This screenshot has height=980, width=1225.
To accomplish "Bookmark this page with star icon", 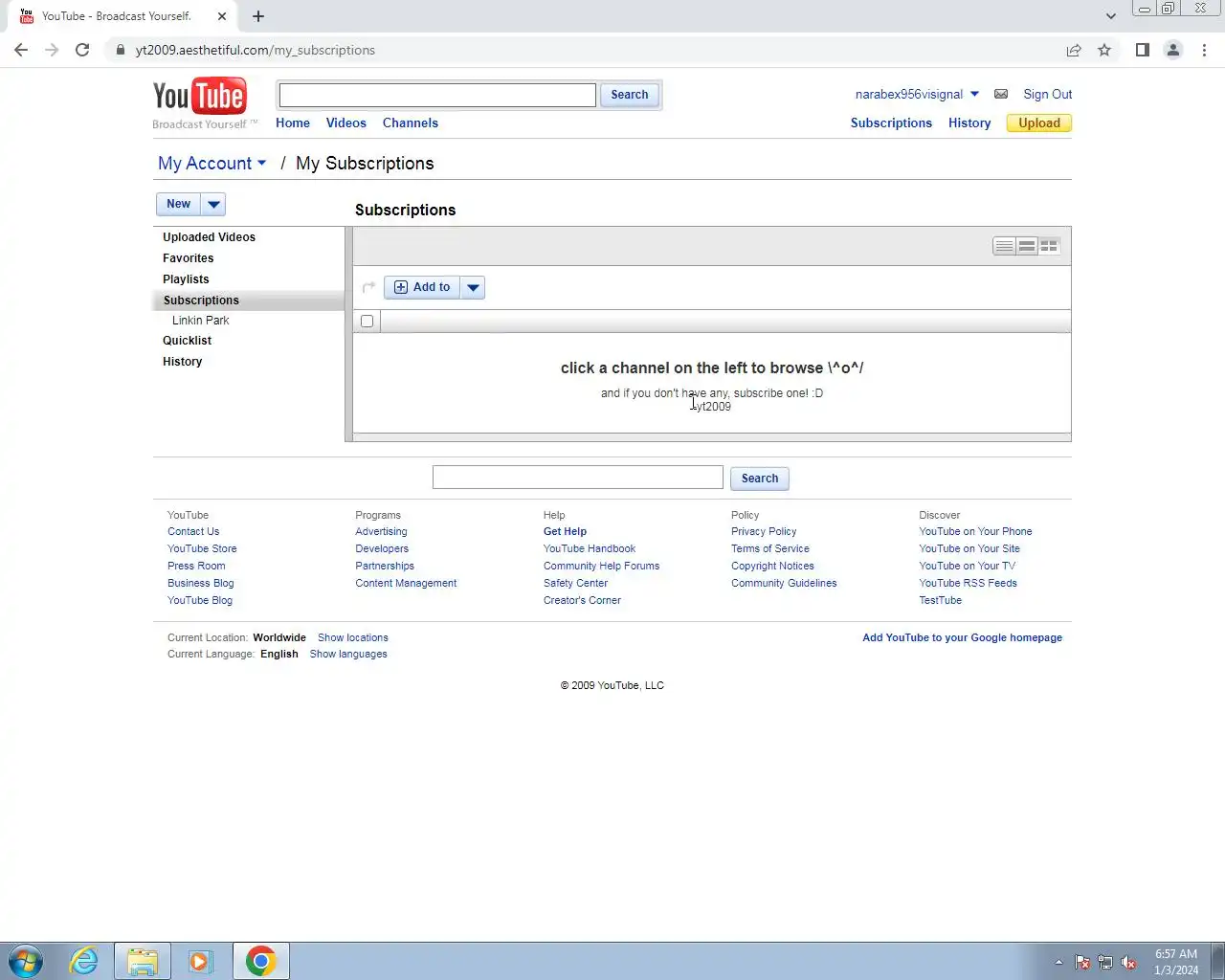I will 1104,50.
